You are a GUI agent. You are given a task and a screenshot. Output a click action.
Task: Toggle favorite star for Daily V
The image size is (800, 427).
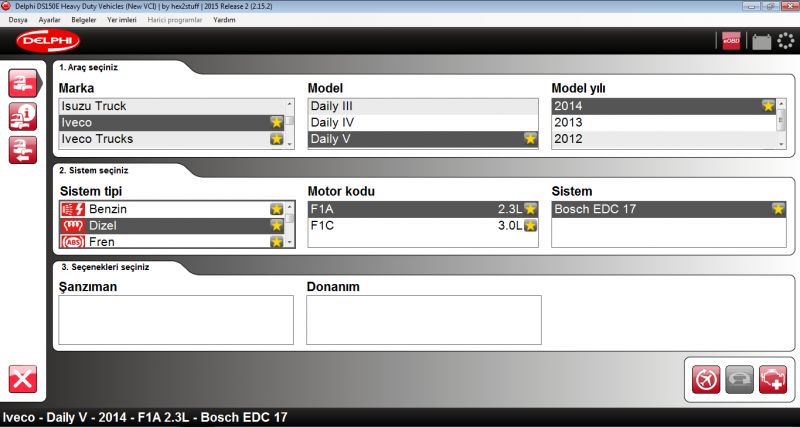531,139
